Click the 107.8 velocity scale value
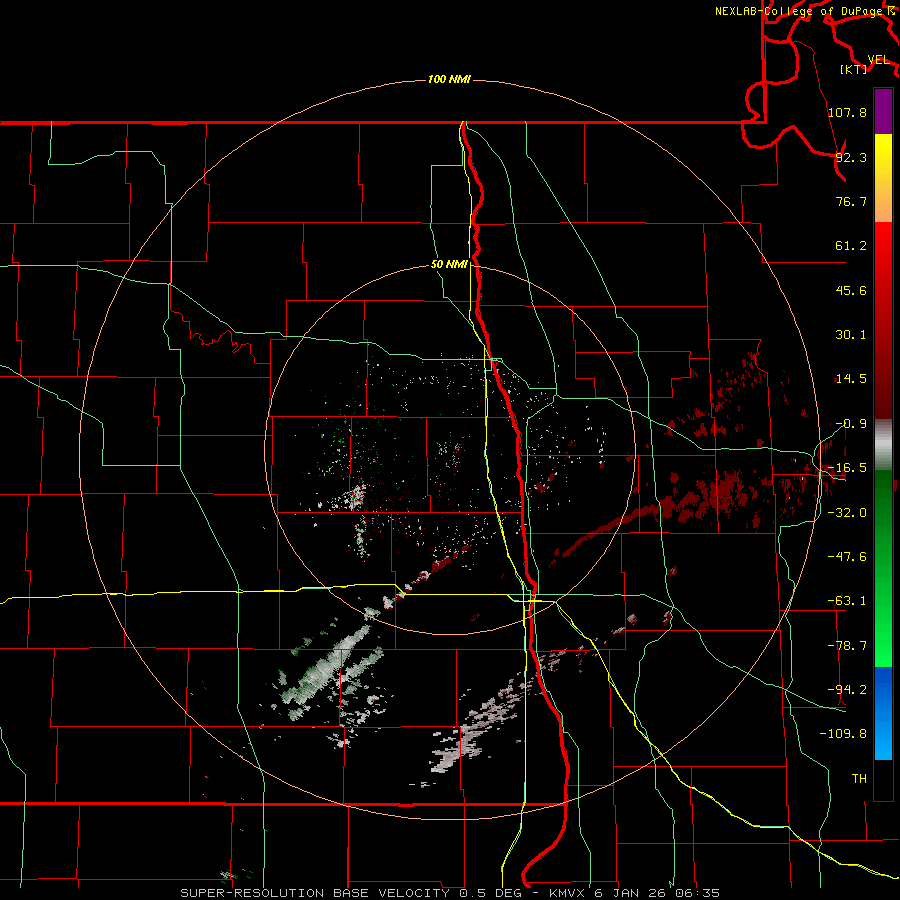Viewport: 900px width, 900px height. coord(847,112)
